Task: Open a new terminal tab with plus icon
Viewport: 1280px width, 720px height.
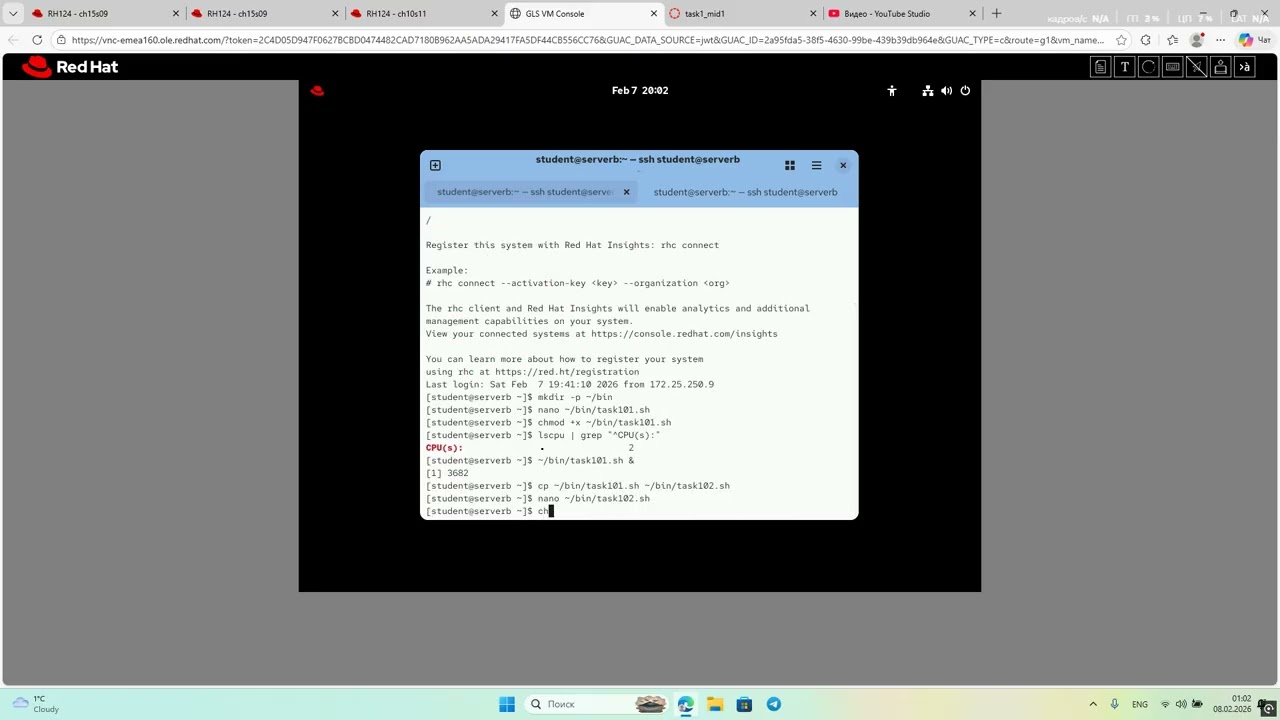Action: pos(435,165)
